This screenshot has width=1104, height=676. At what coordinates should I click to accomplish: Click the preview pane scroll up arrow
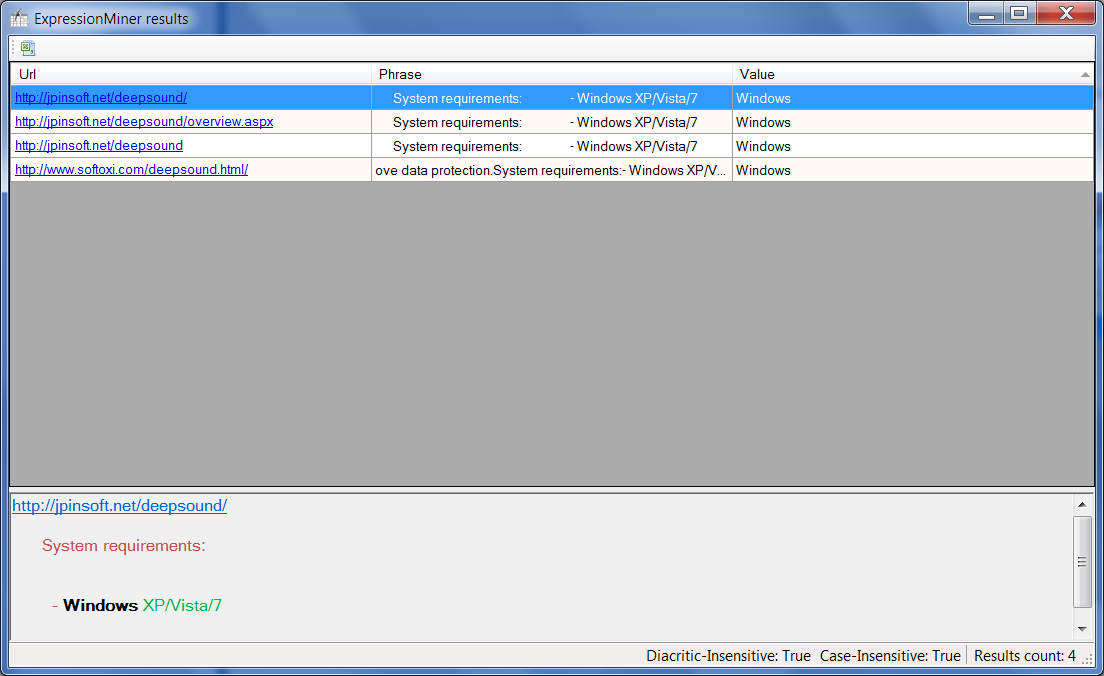[1082, 504]
